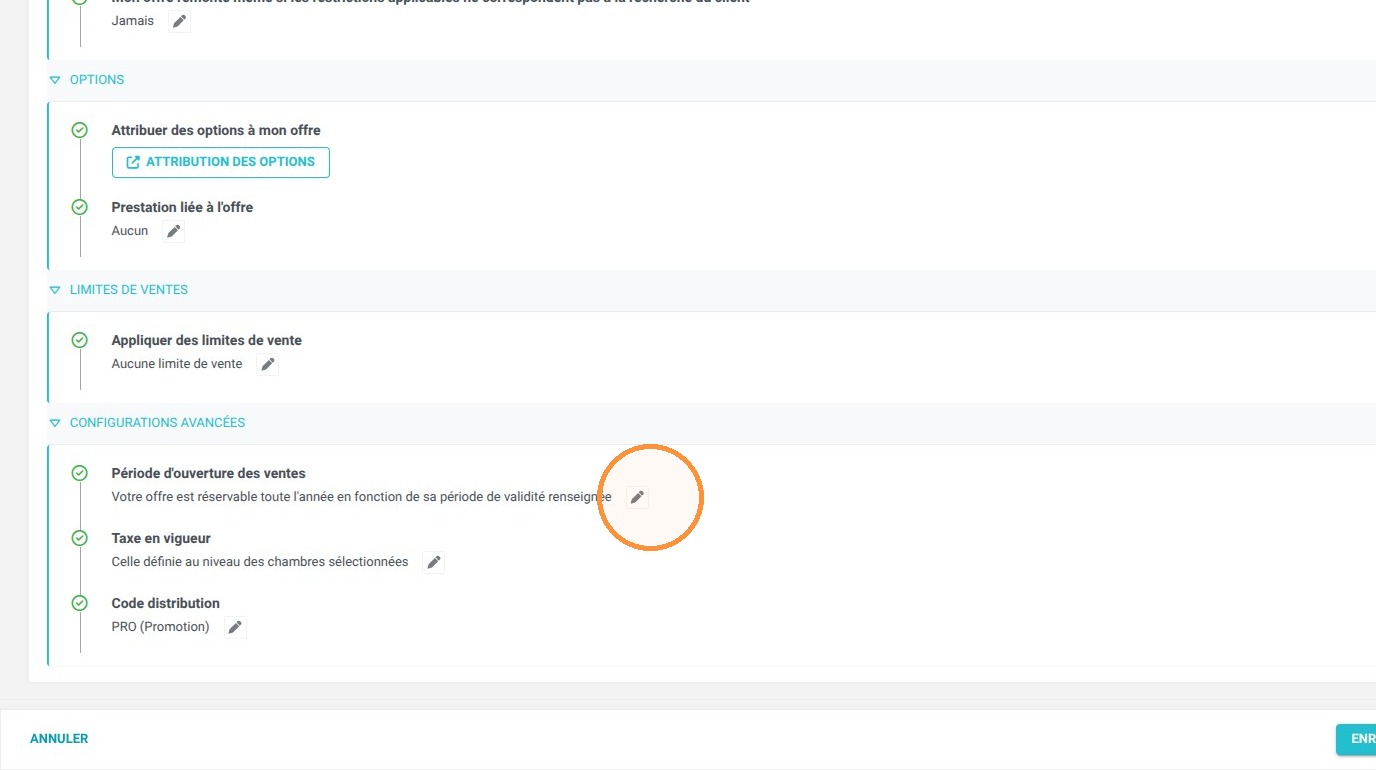Click 'Code distribution' label
The width and height of the screenshot is (1376, 770).
[165, 603]
